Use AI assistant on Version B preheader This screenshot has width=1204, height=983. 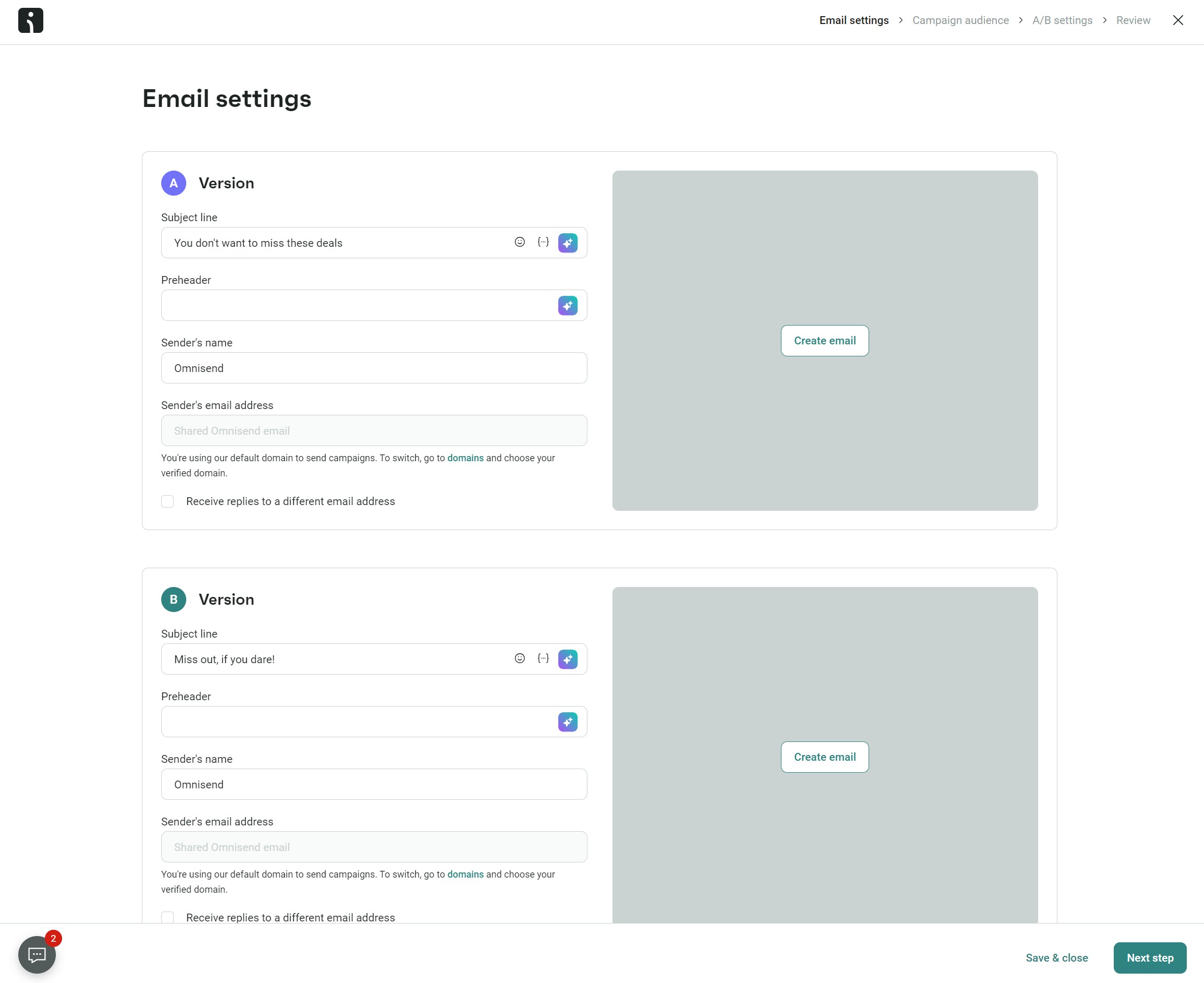click(568, 722)
